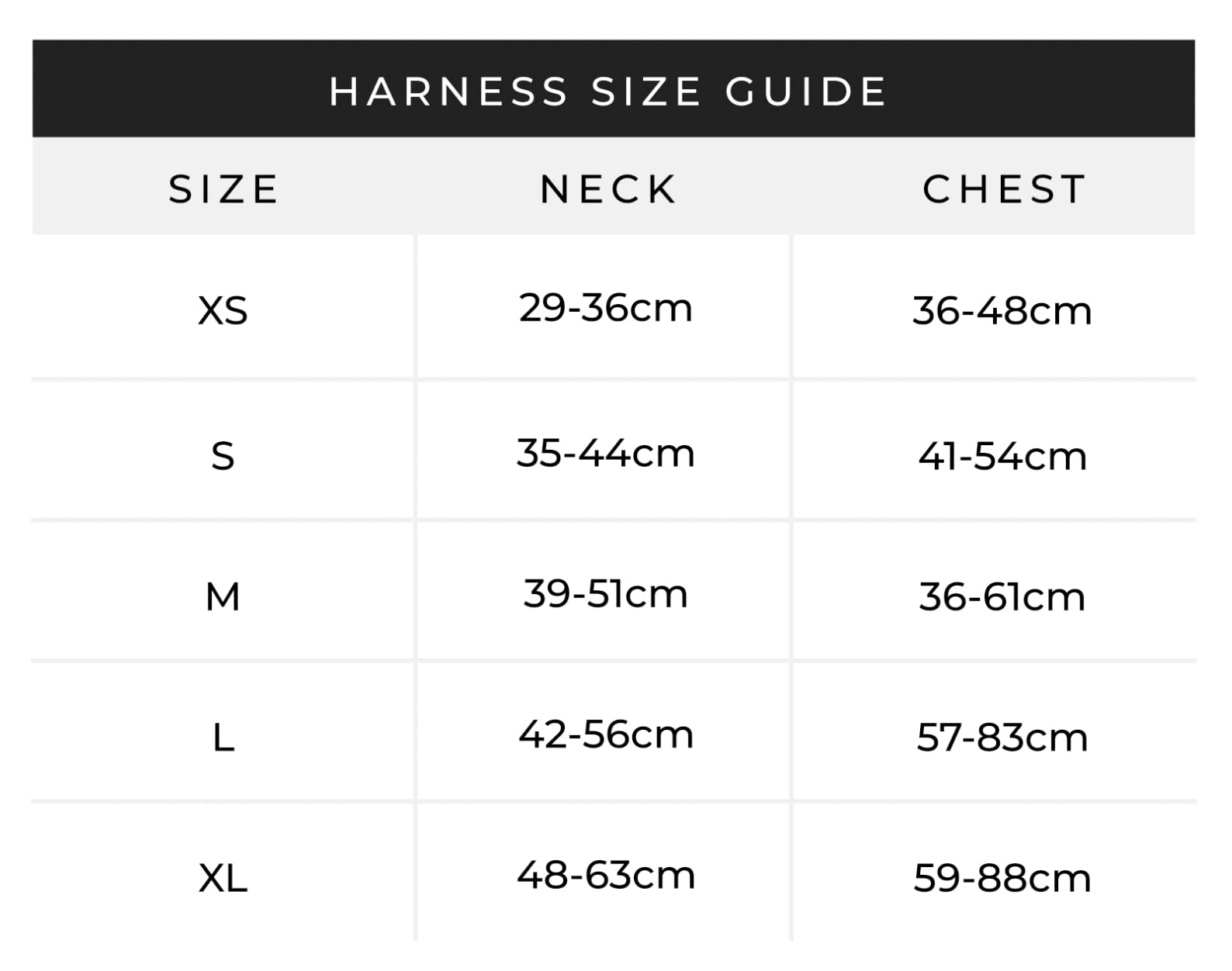The height and width of the screenshot is (971, 1232).
Task: Click the 42-56cm neck measurement
Action: 605,734
